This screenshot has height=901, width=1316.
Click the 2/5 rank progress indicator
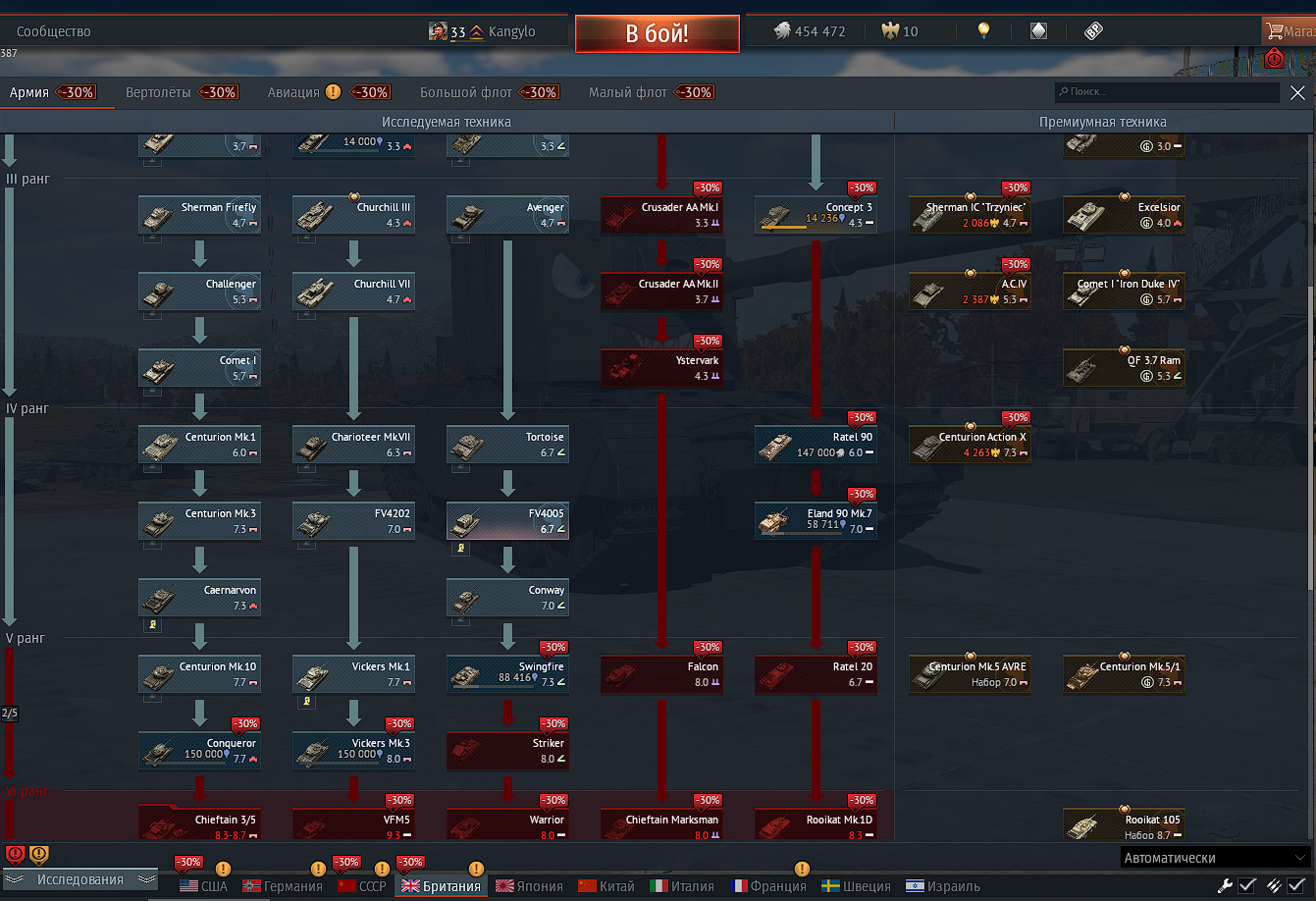click(10, 713)
